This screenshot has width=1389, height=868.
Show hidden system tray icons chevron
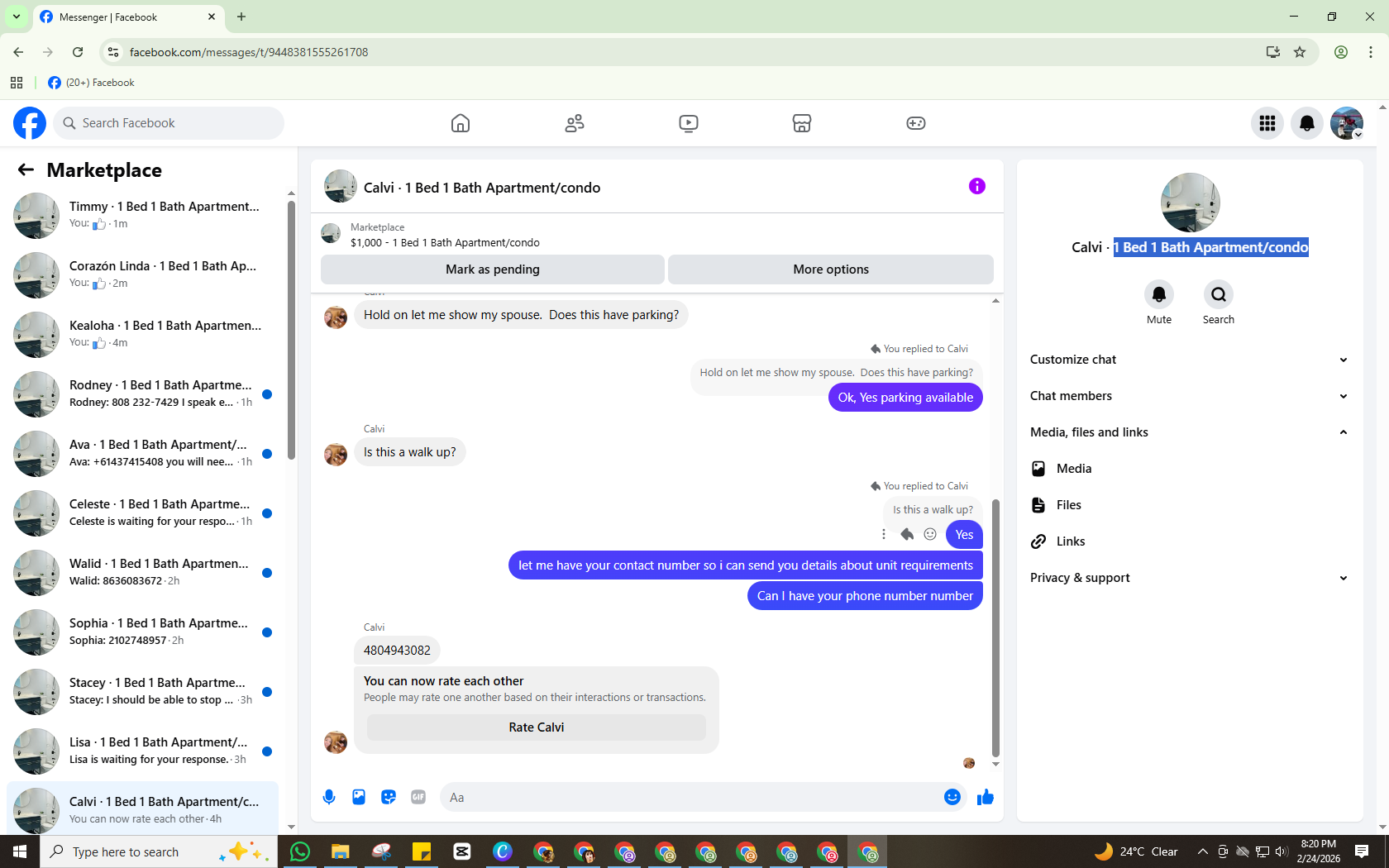point(1202,851)
